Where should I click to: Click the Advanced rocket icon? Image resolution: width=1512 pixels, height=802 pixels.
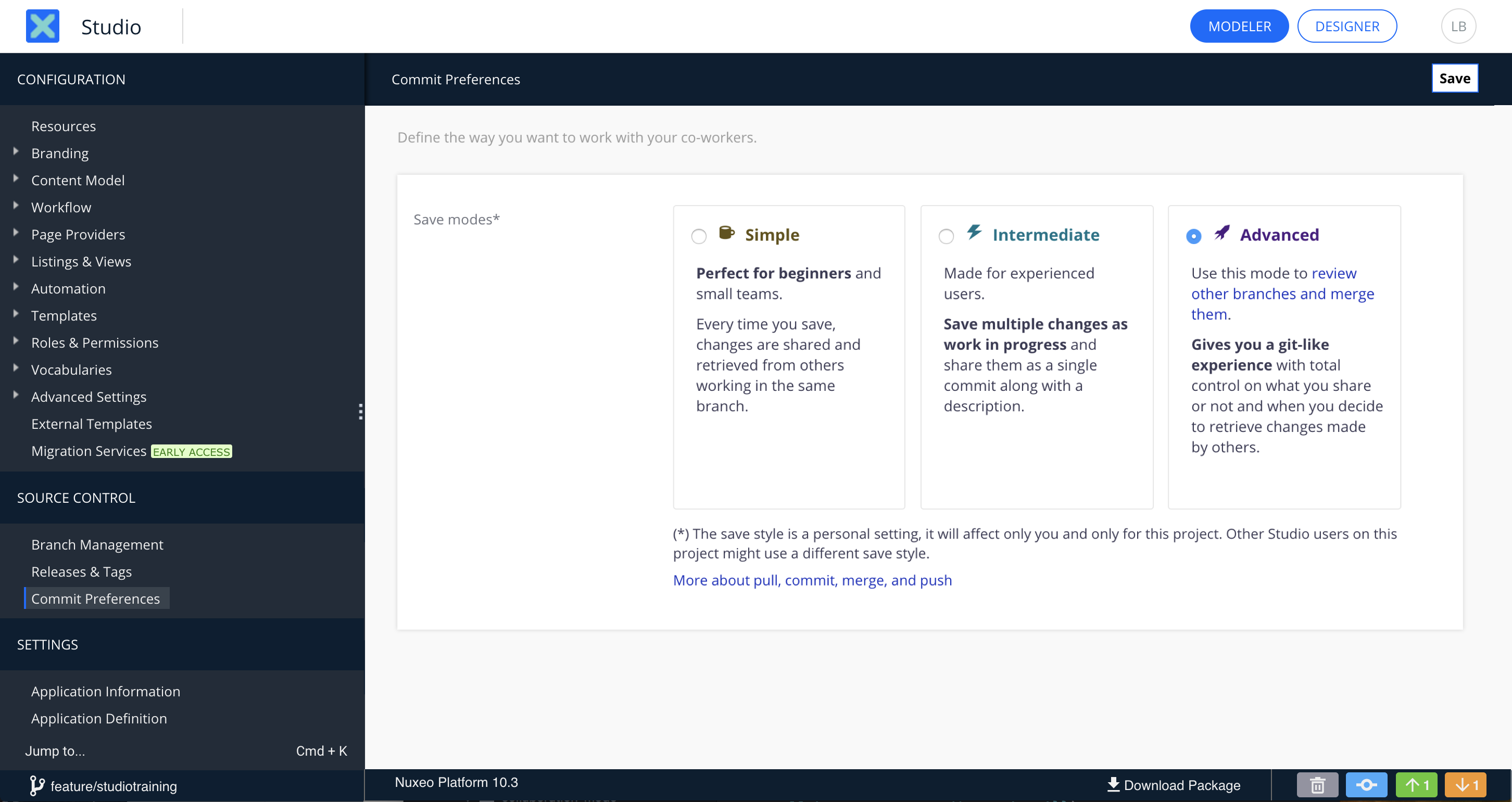[x=1222, y=233]
